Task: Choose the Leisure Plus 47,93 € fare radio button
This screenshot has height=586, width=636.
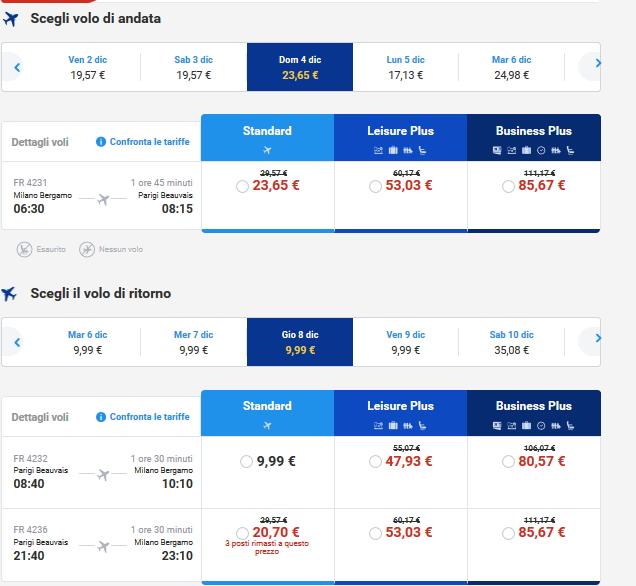Action: point(375,462)
